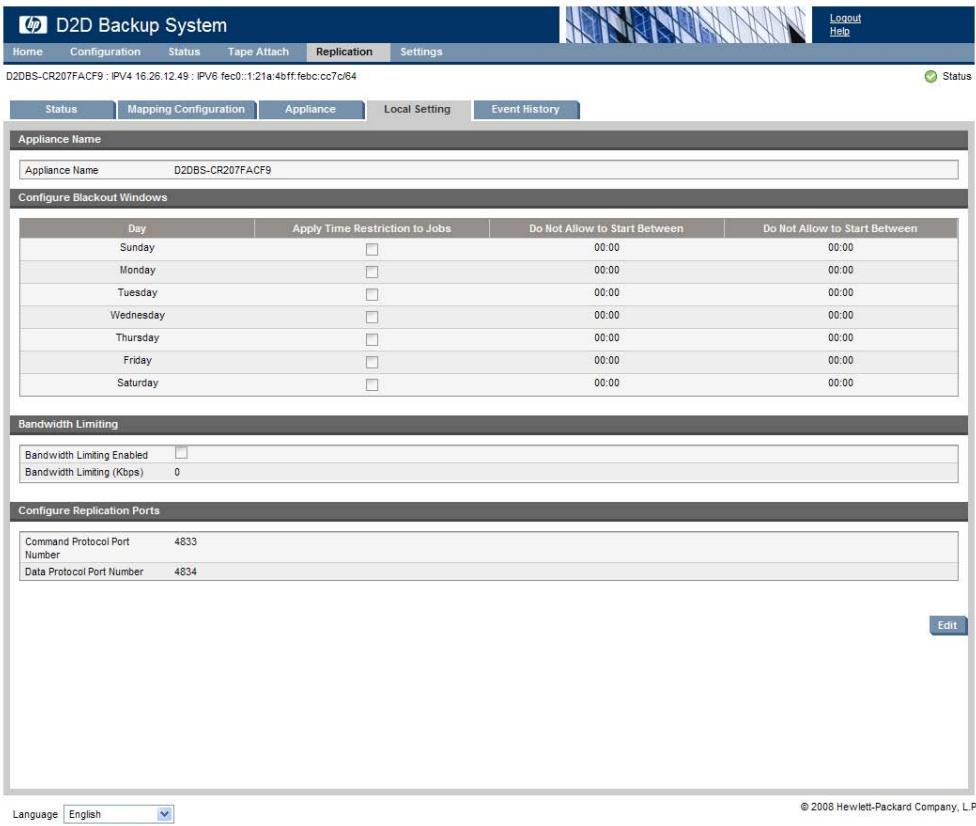Click the HP logo icon
This screenshot has width=976, height=826.
[32, 24]
